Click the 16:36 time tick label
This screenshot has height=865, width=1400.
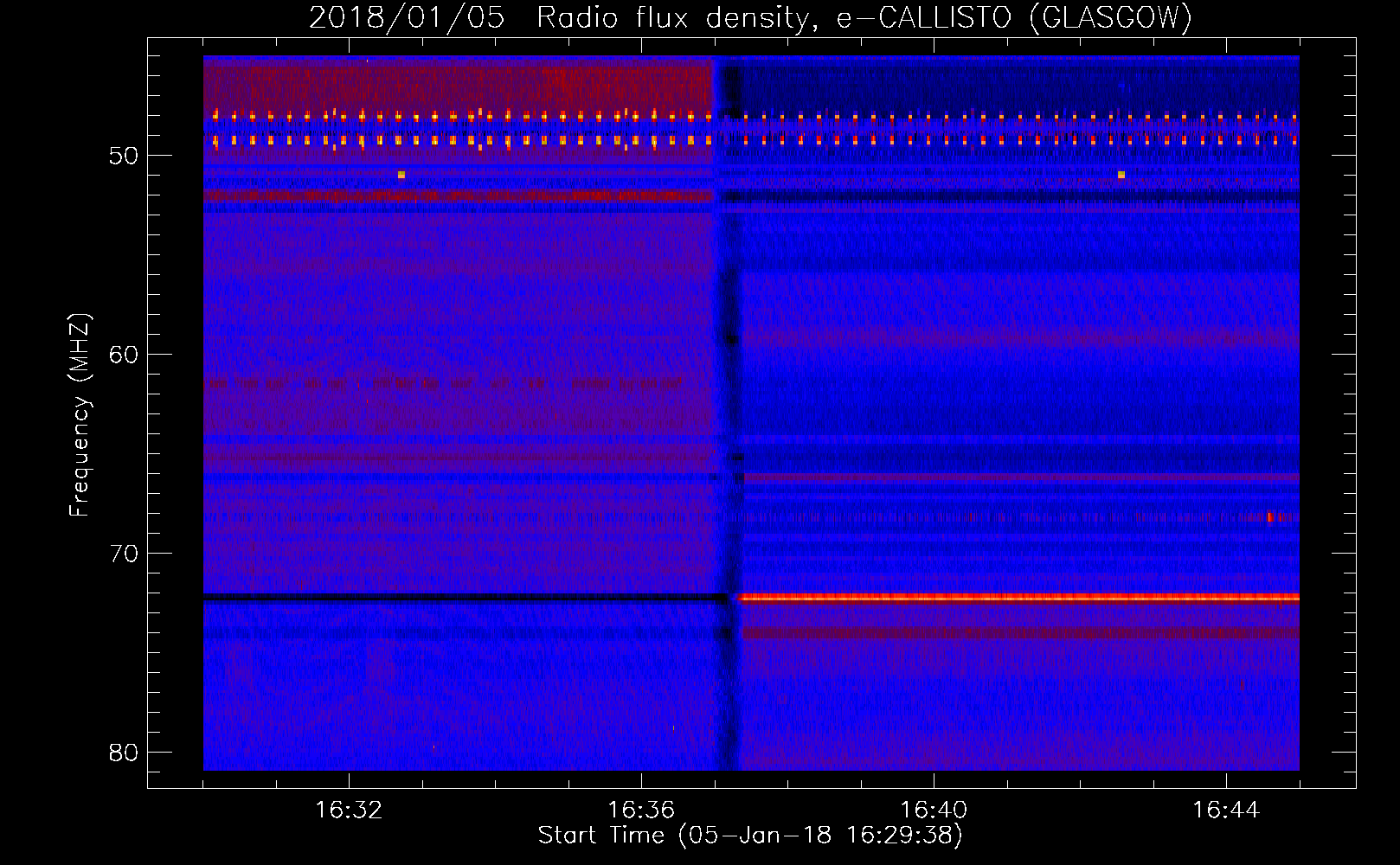click(x=641, y=811)
